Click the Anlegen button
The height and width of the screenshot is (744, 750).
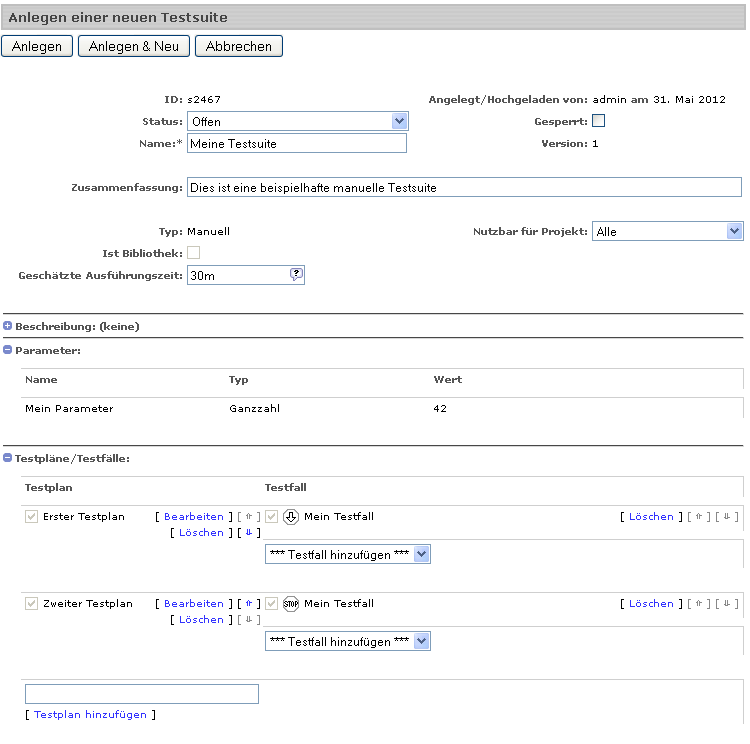tap(37, 46)
